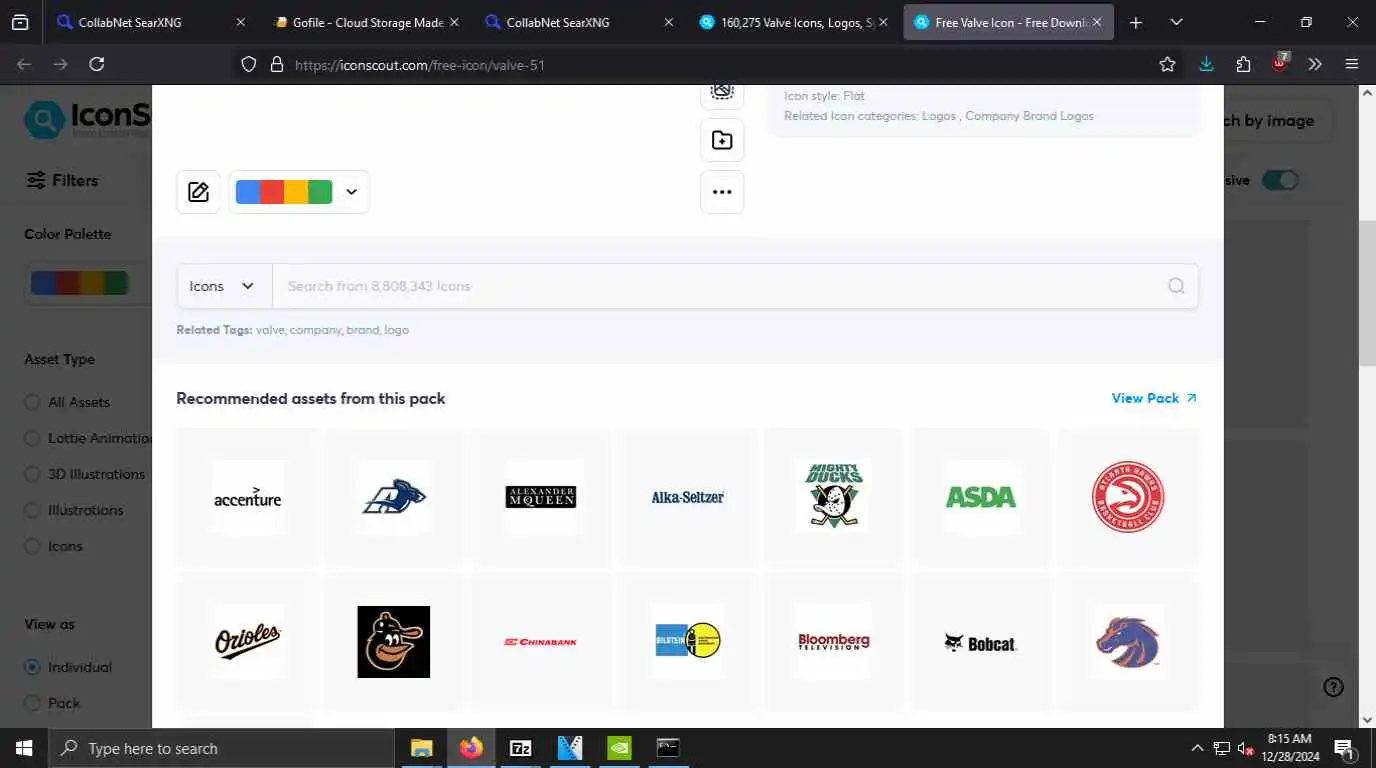
Task: Open new tab with plus button
Action: (1135, 22)
